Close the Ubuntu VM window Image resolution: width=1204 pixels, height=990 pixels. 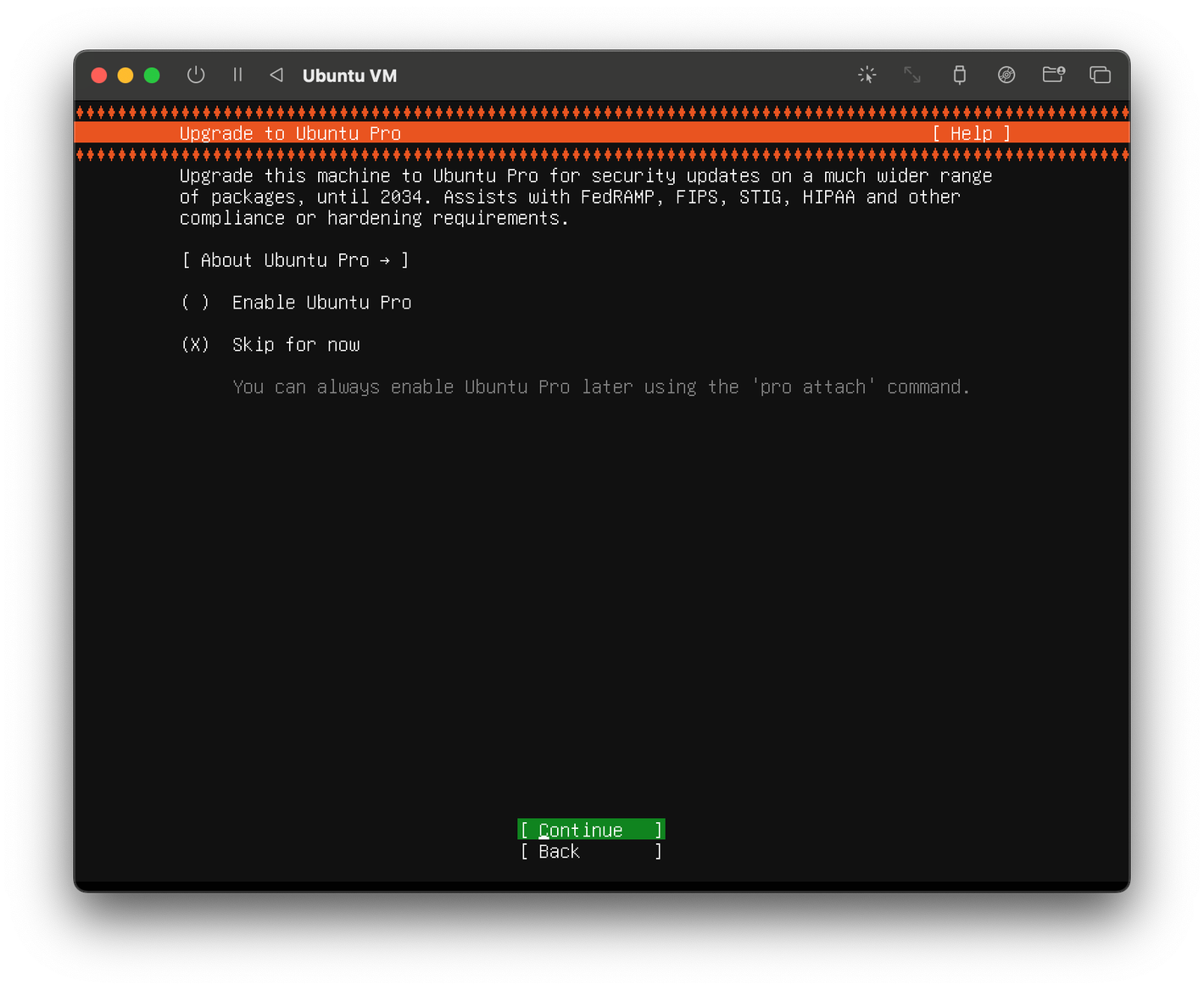99,75
